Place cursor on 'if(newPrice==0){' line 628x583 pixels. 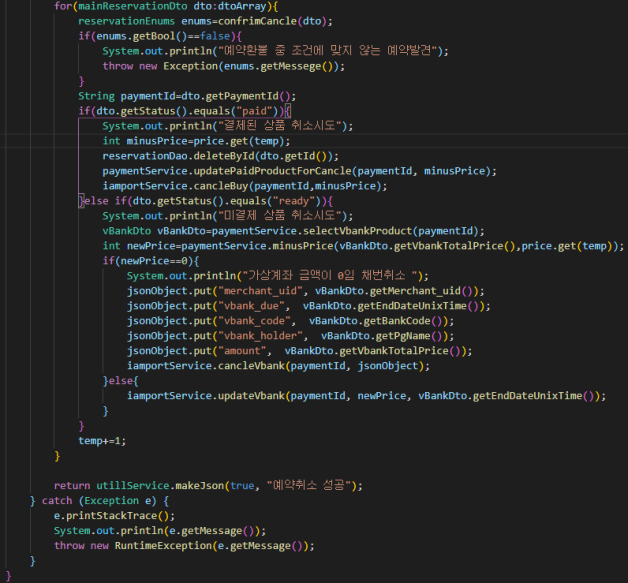(151, 261)
